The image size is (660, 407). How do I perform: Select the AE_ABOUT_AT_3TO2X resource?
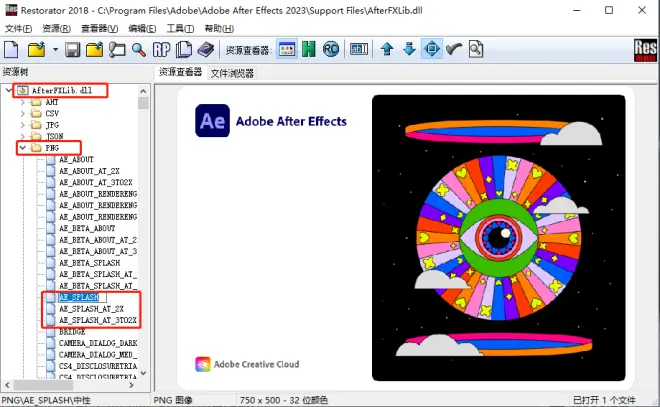[96, 182]
